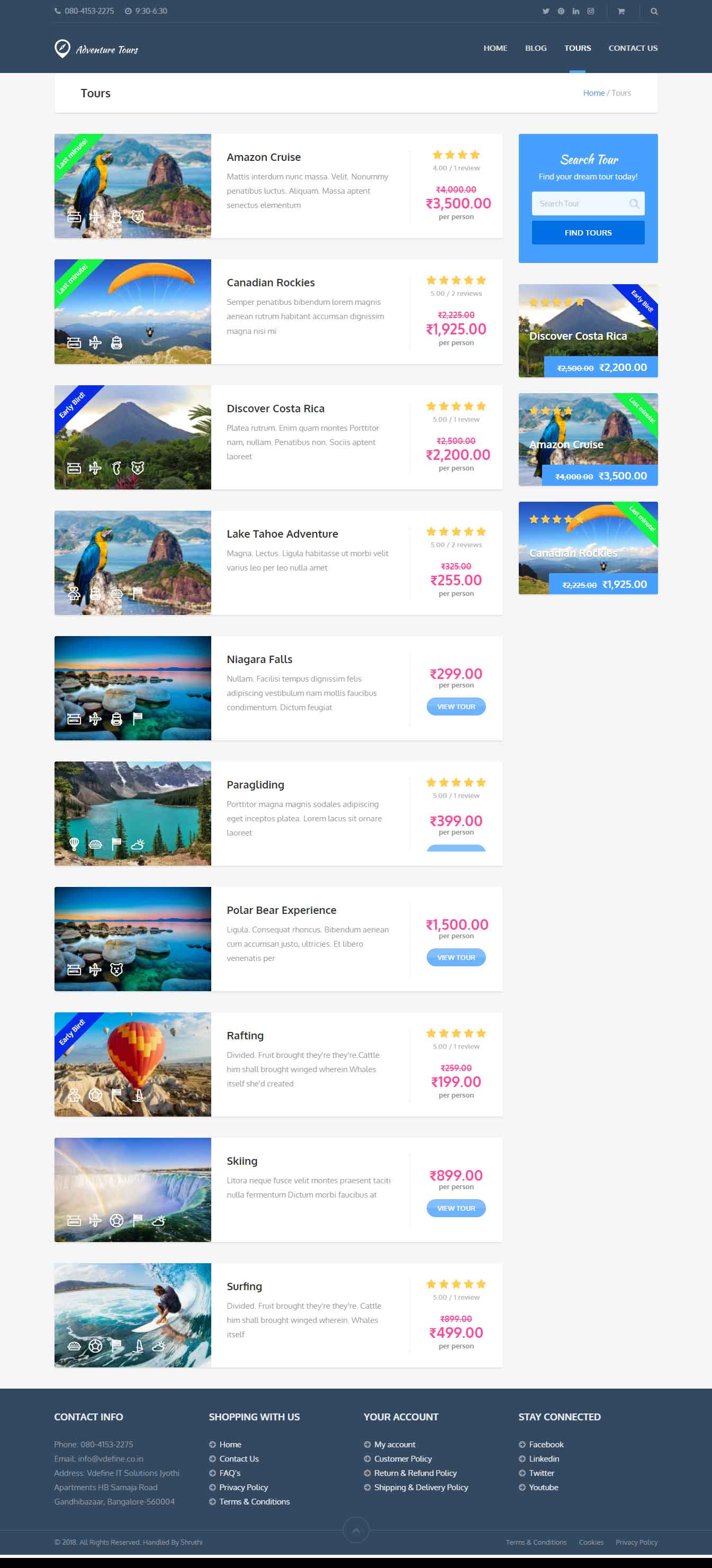This screenshot has height=1568, width=712.
Task: Click the back-to-top arrow in footer
Action: (x=356, y=1530)
